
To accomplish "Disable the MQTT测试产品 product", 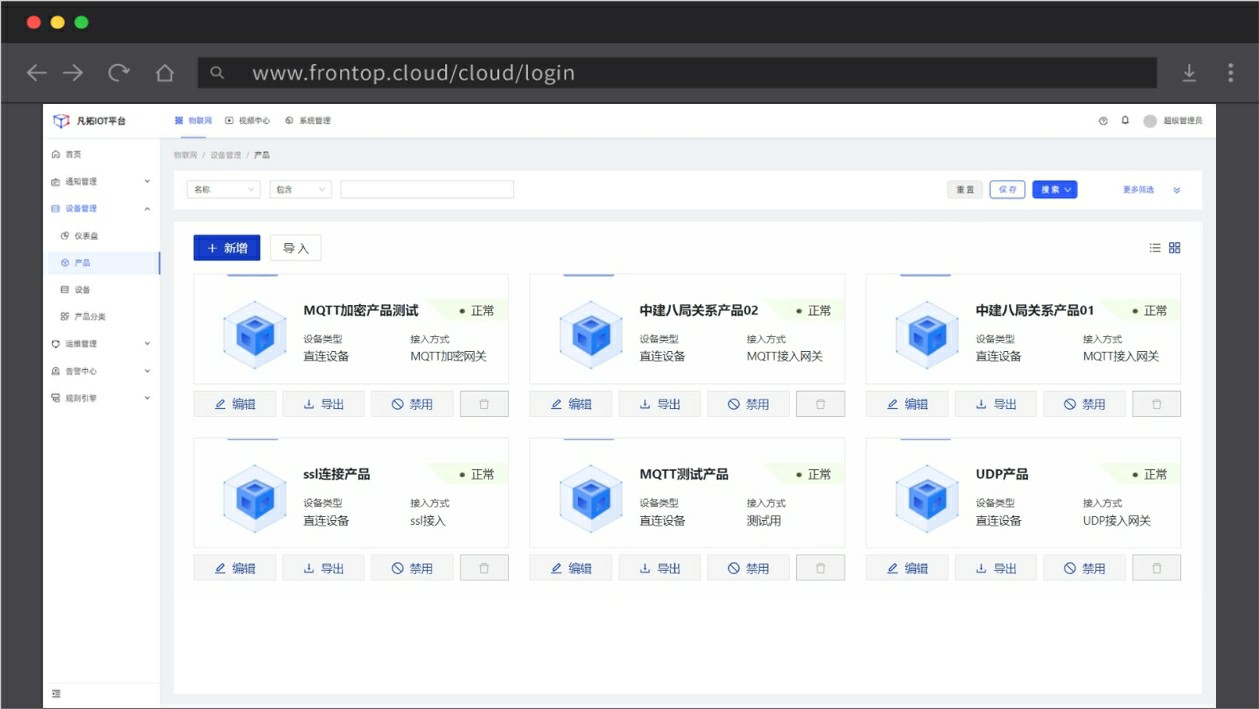I will click(x=748, y=568).
